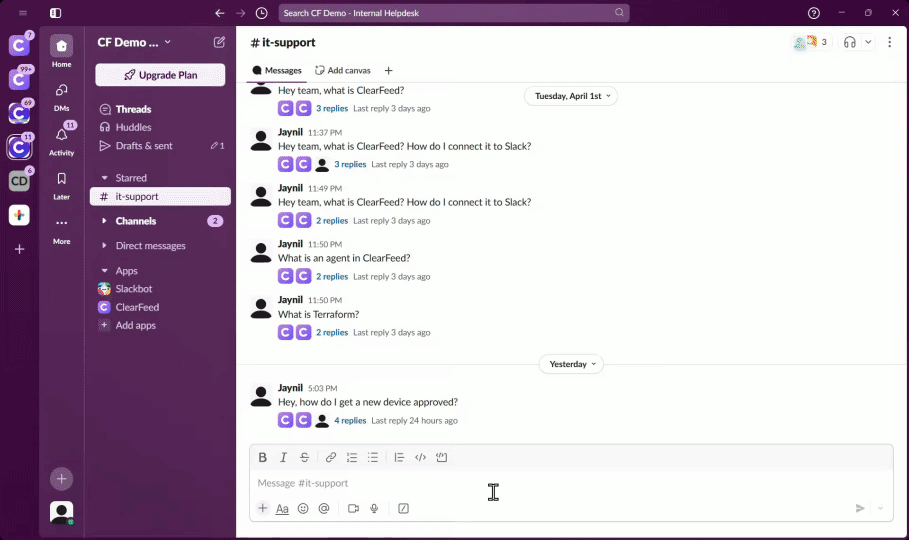The width and height of the screenshot is (909, 540).
Task: Toggle bold formatting in the composer
Action: (x=263, y=457)
